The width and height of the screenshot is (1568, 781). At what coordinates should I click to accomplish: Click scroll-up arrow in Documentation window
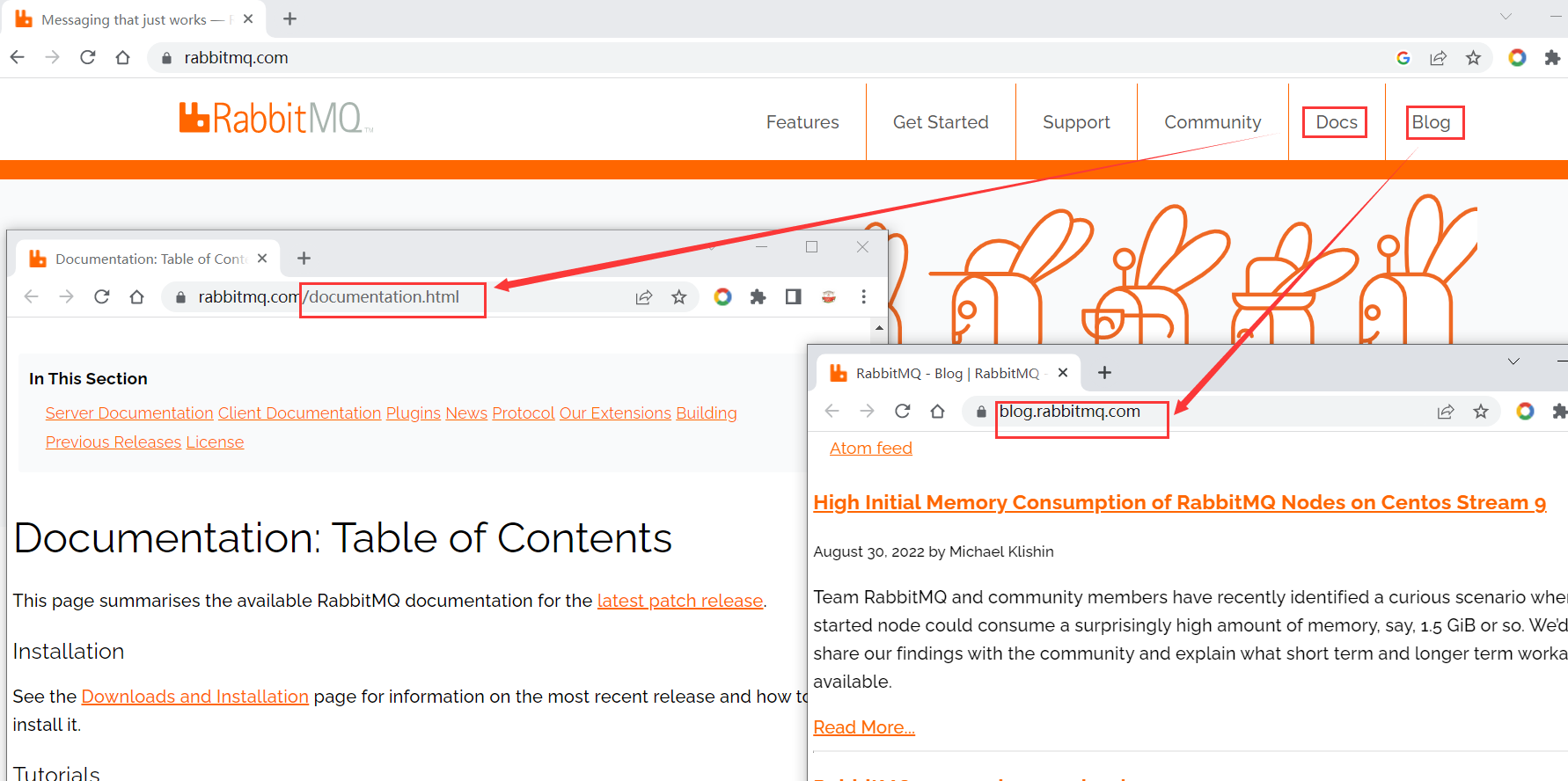(x=879, y=328)
